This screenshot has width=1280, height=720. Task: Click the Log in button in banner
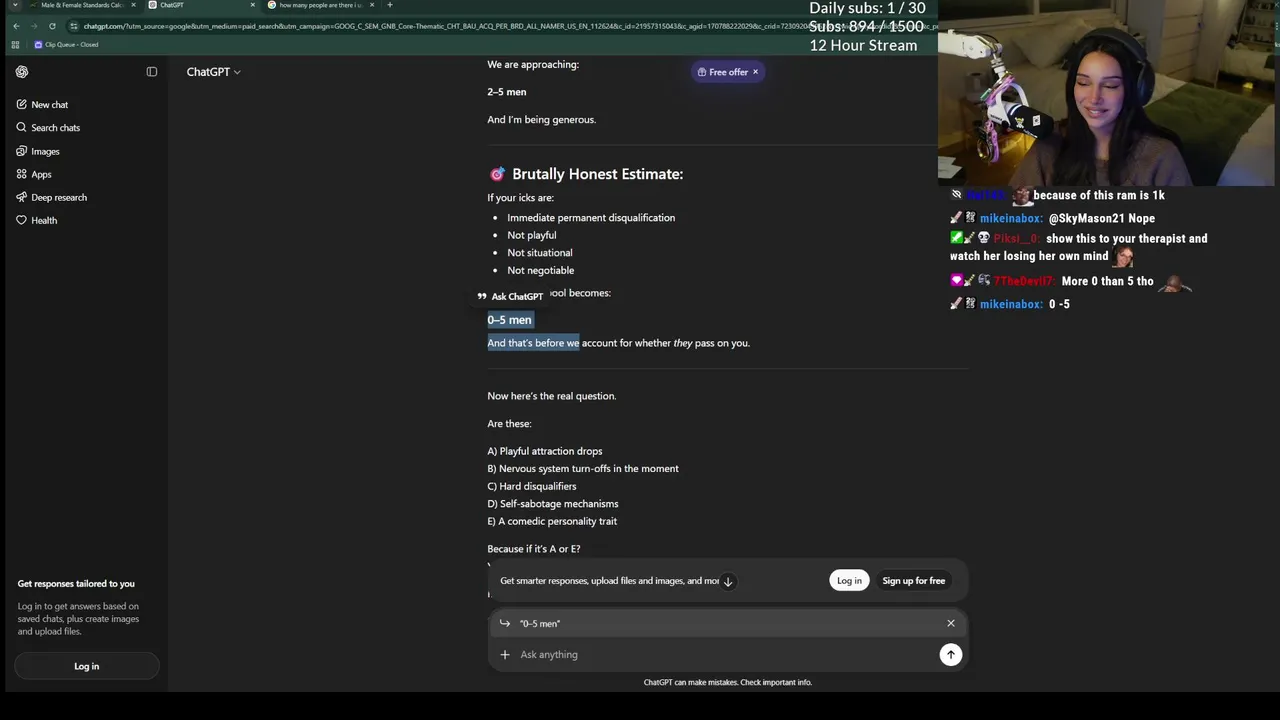849,581
